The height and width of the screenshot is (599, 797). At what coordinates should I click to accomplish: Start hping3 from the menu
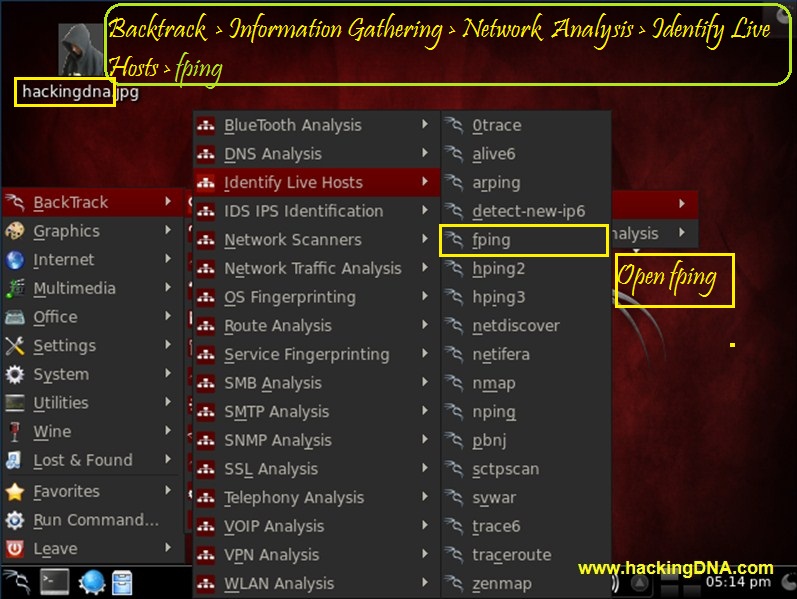coord(526,297)
